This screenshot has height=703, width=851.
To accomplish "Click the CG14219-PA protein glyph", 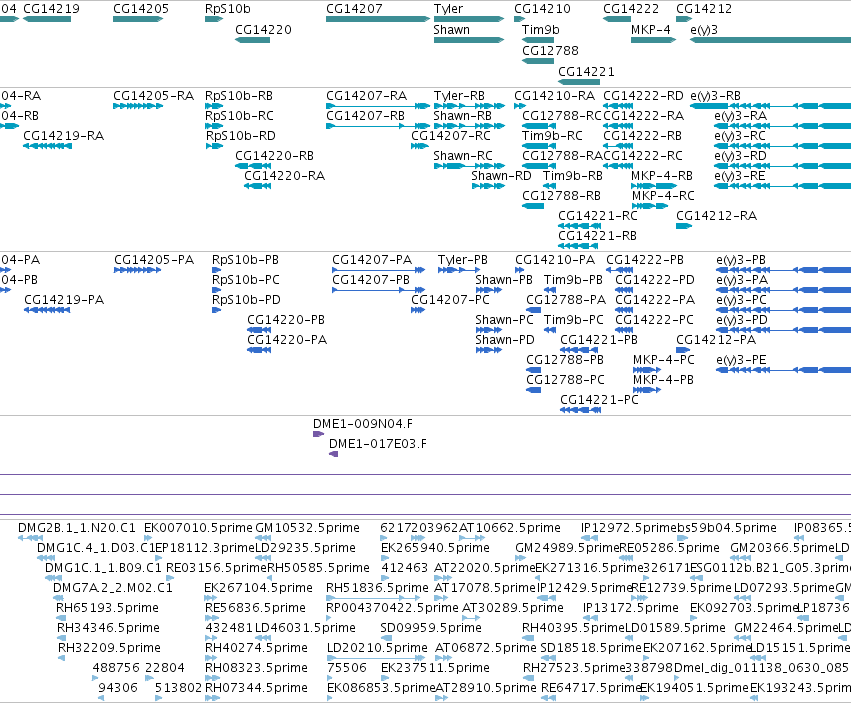I will point(47,310).
